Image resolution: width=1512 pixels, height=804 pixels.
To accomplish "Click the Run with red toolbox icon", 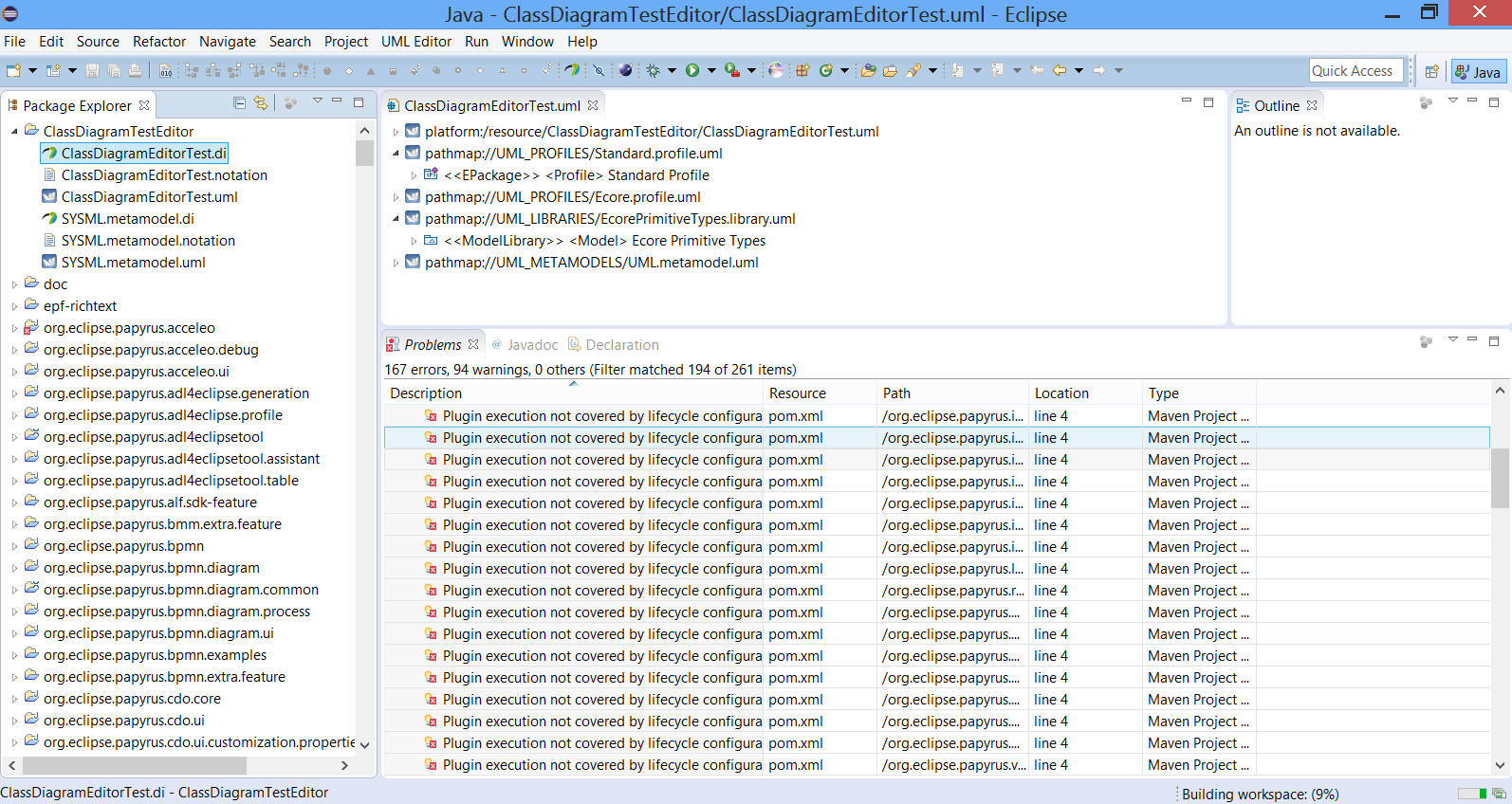I will tap(731, 70).
